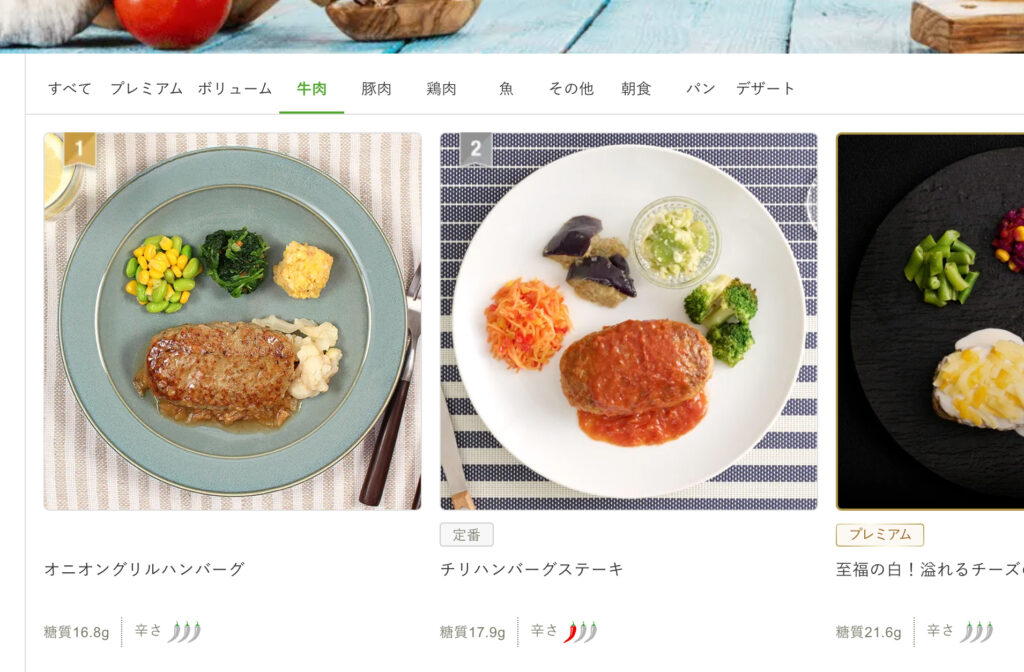Click the gray number 2 ranking badge
This screenshot has width=1024, height=672.
pyautogui.click(x=476, y=150)
